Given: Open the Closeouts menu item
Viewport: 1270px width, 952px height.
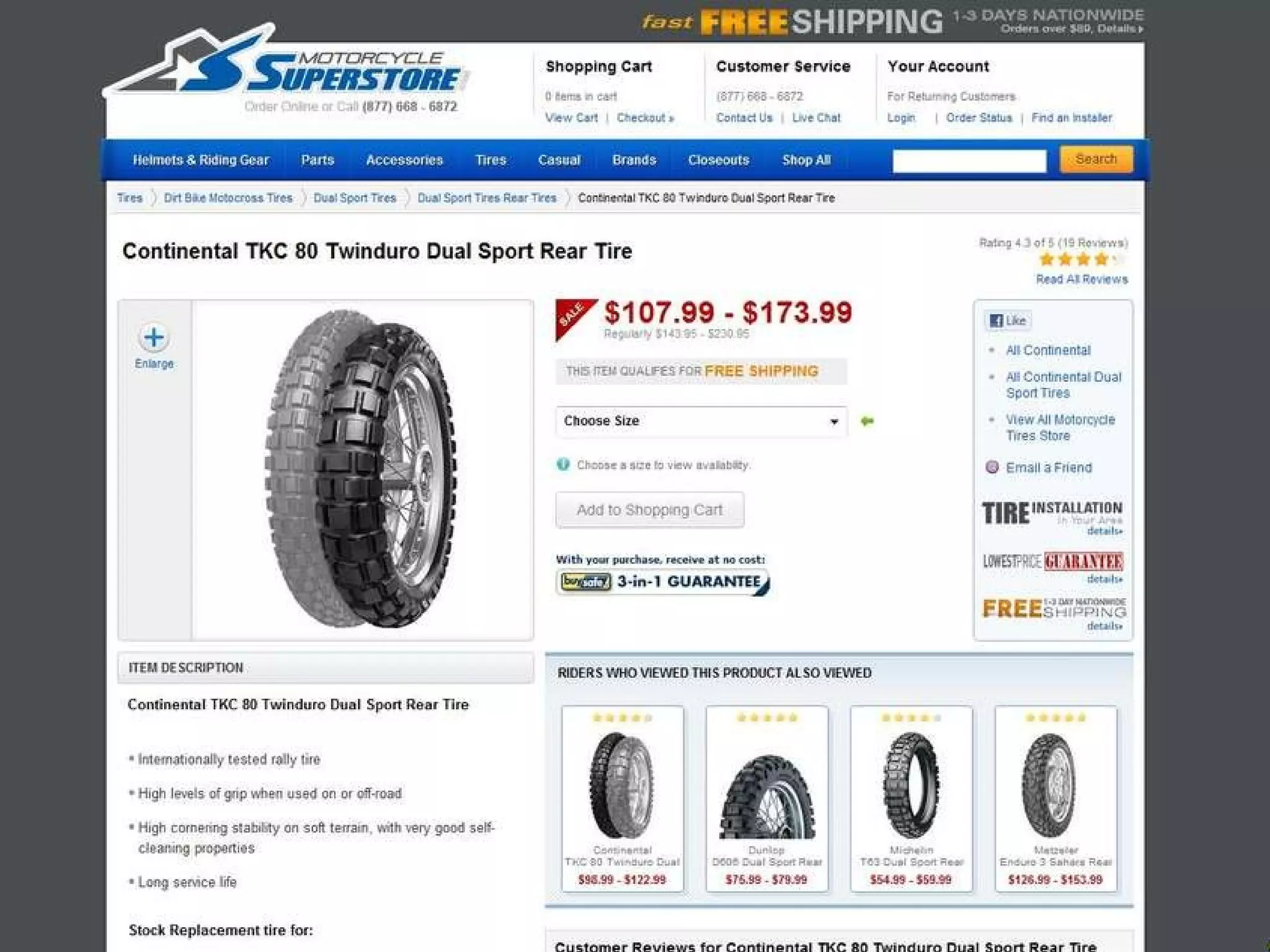Looking at the screenshot, I should coord(719,160).
